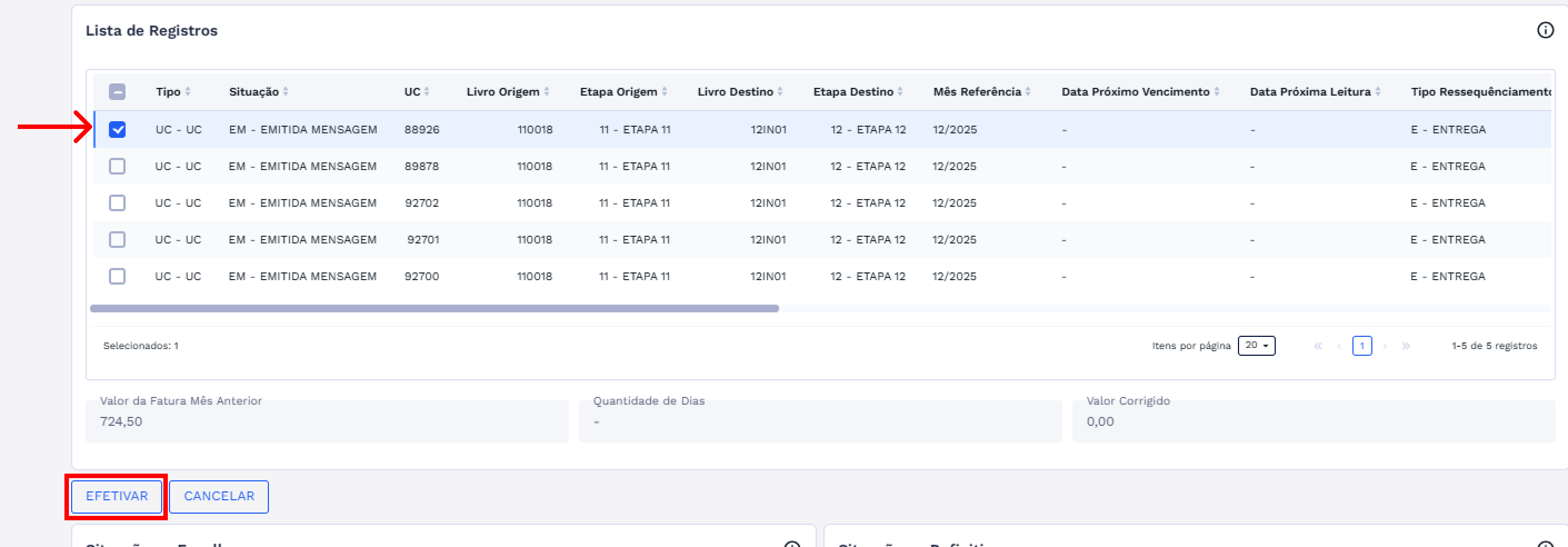Click UC value 92702
The width and height of the screenshot is (1568, 547).
click(x=422, y=202)
